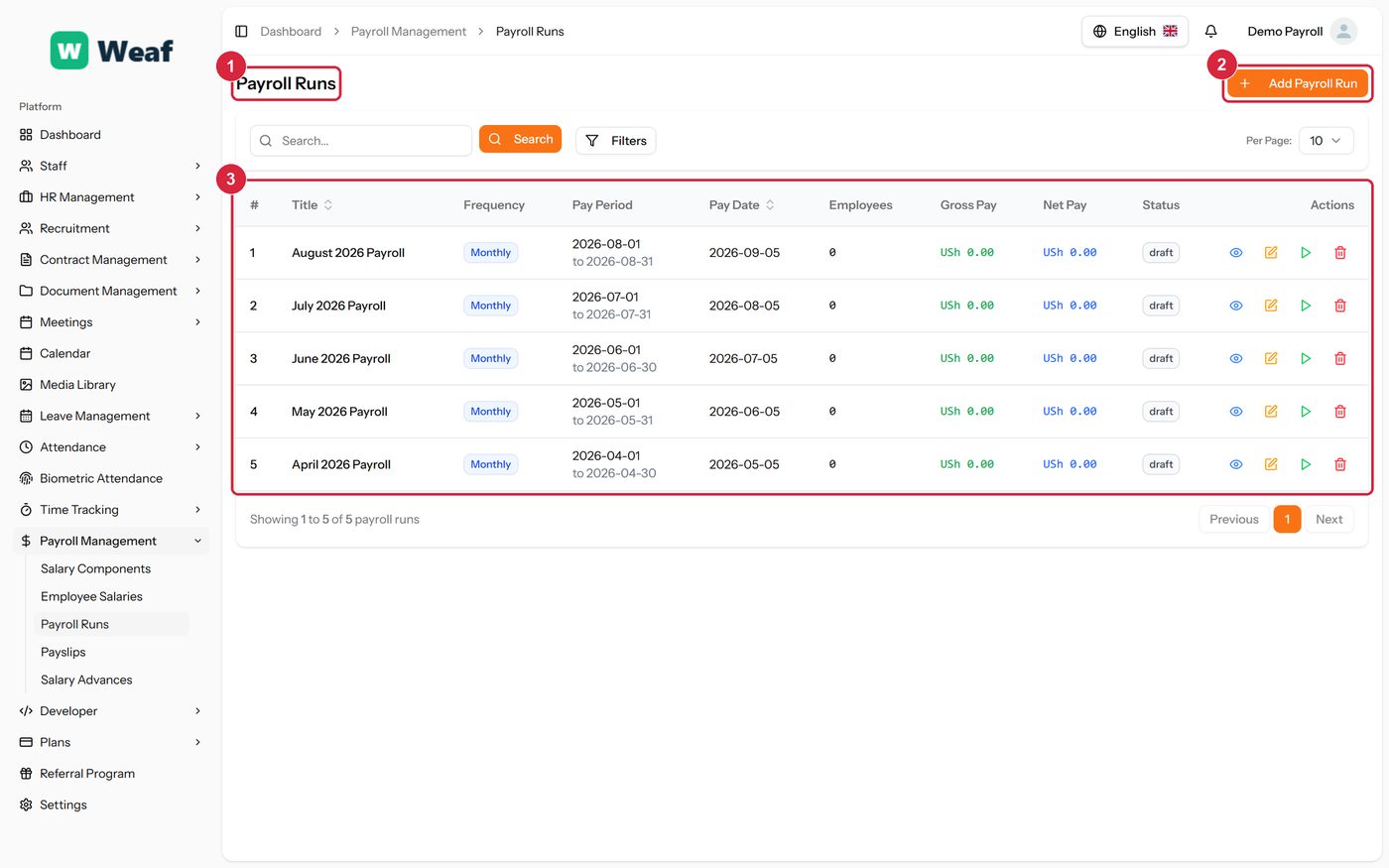The height and width of the screenshot is (868, 1389).
Task: Process the May 2026 Payroll with play icon
Action: point(1306,412)
